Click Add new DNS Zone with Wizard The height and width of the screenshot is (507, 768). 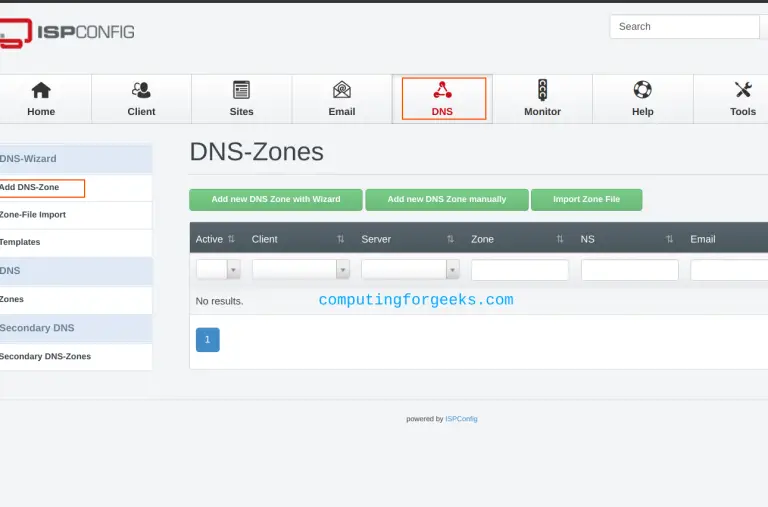[x=275, y=200]
